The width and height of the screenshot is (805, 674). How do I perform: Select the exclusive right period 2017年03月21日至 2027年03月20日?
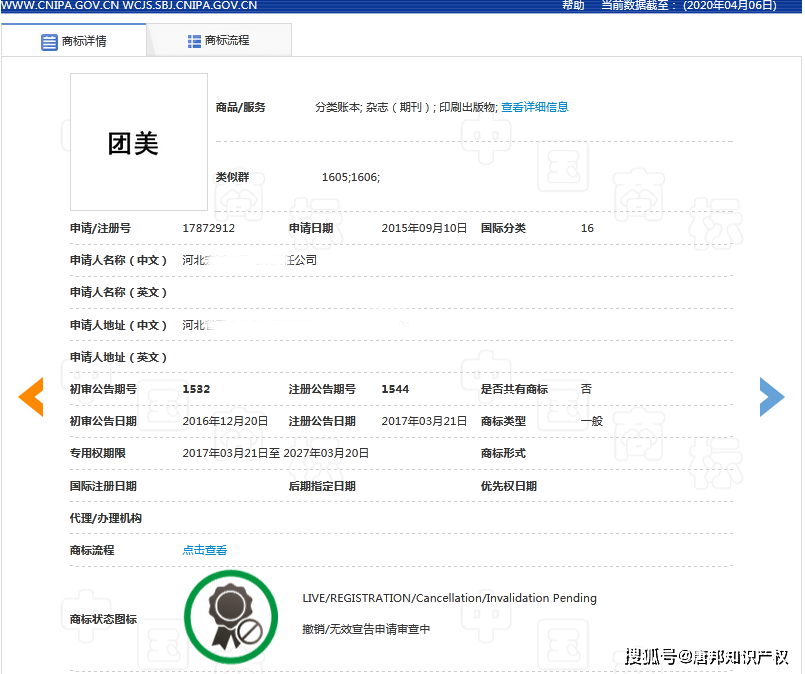point(276,453)
